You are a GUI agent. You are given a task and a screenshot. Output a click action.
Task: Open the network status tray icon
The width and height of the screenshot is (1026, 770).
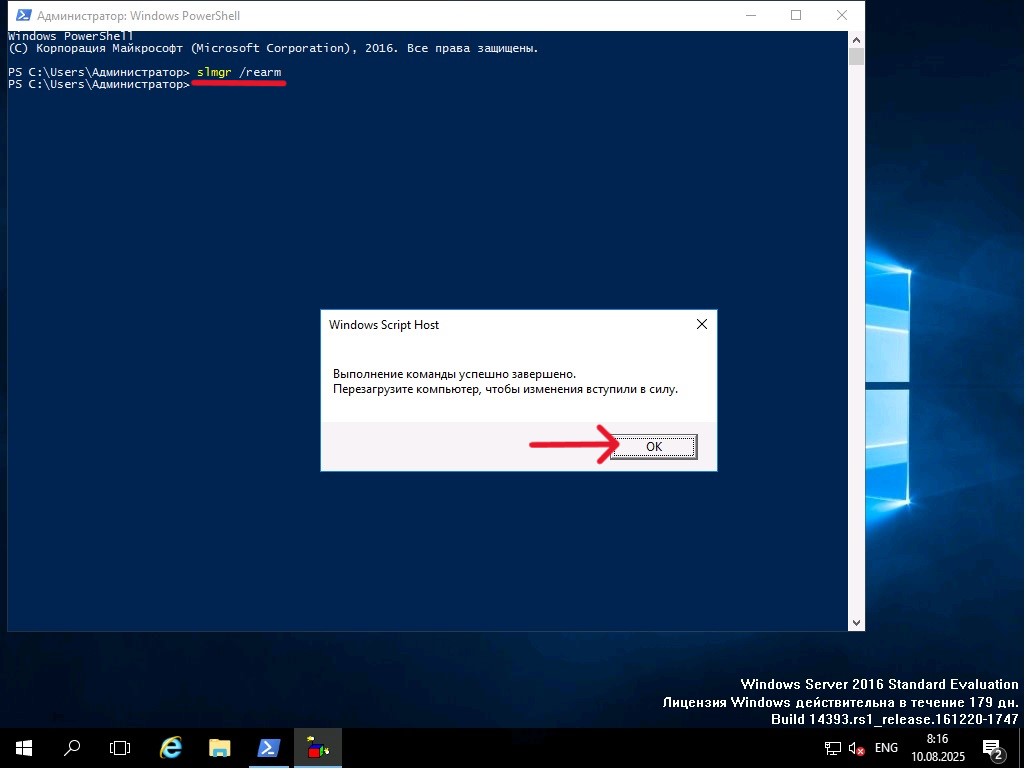[x=832, y=748]
